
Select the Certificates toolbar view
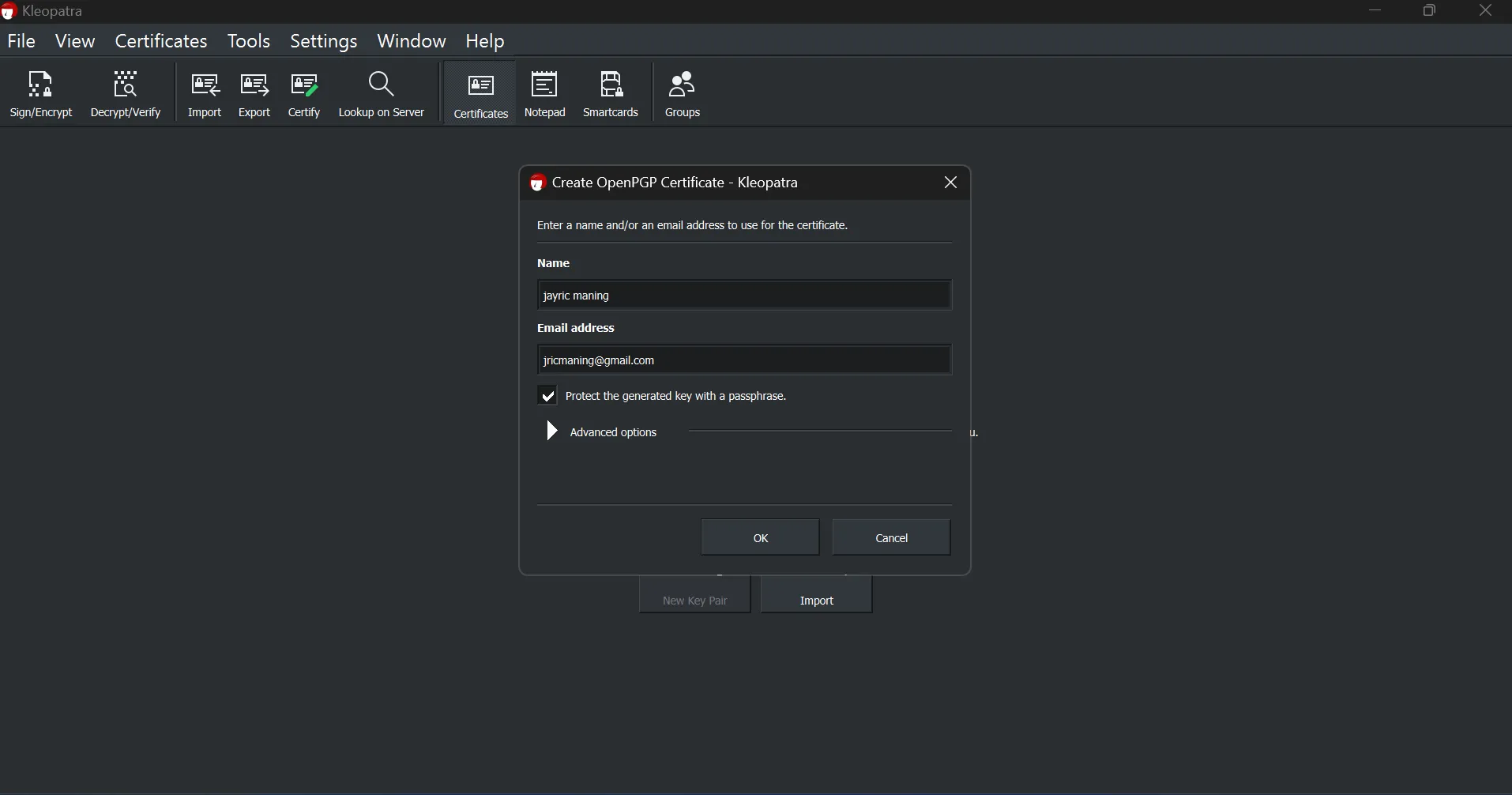pyautogui.click(x=481, y=95)
